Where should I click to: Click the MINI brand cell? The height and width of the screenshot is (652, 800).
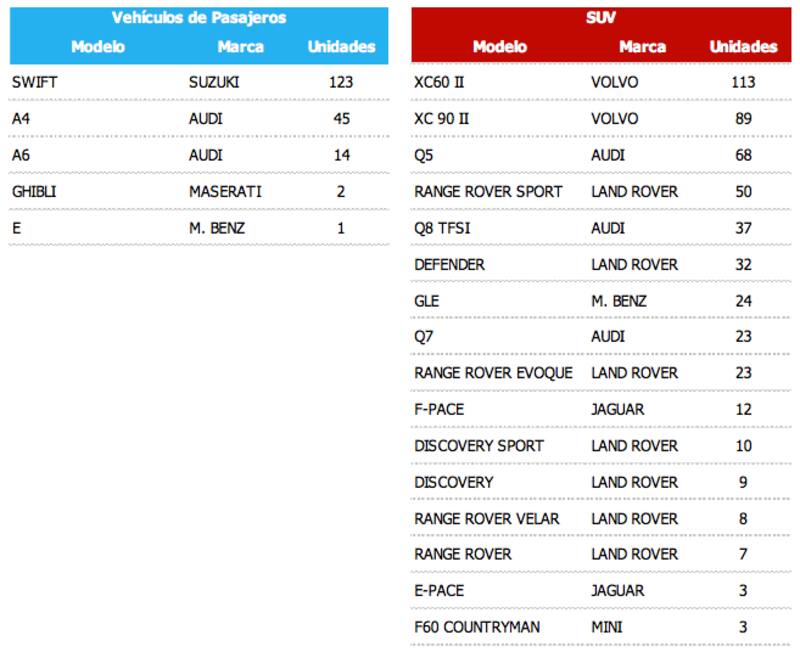click(x=607, y=627)
